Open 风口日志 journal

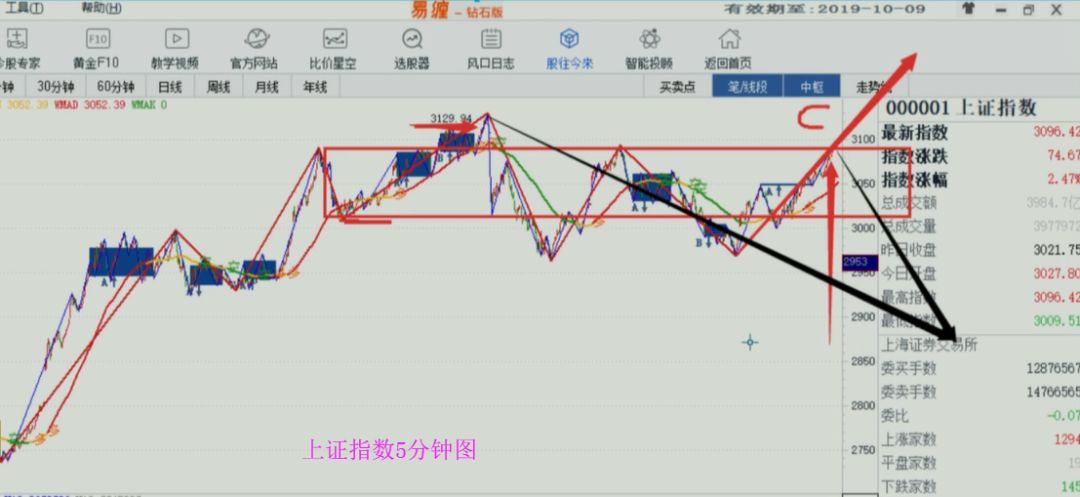coord(490,47)
